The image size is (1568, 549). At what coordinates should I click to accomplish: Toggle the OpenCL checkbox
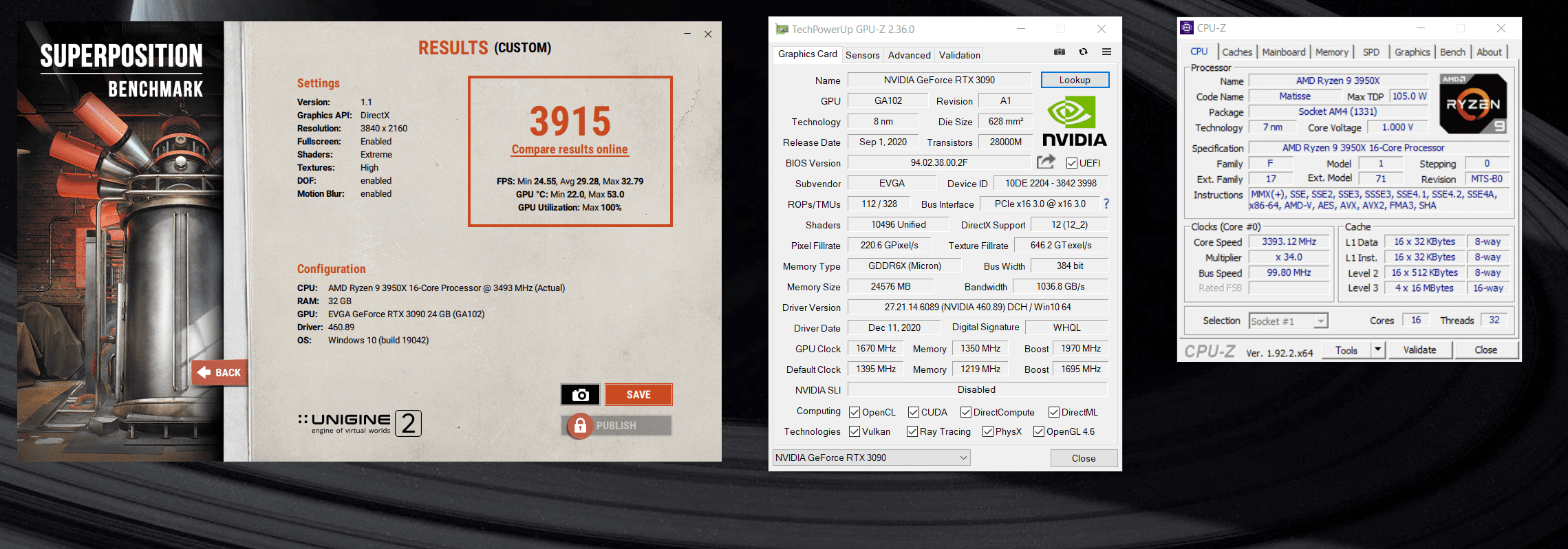(x=855, y=412)
